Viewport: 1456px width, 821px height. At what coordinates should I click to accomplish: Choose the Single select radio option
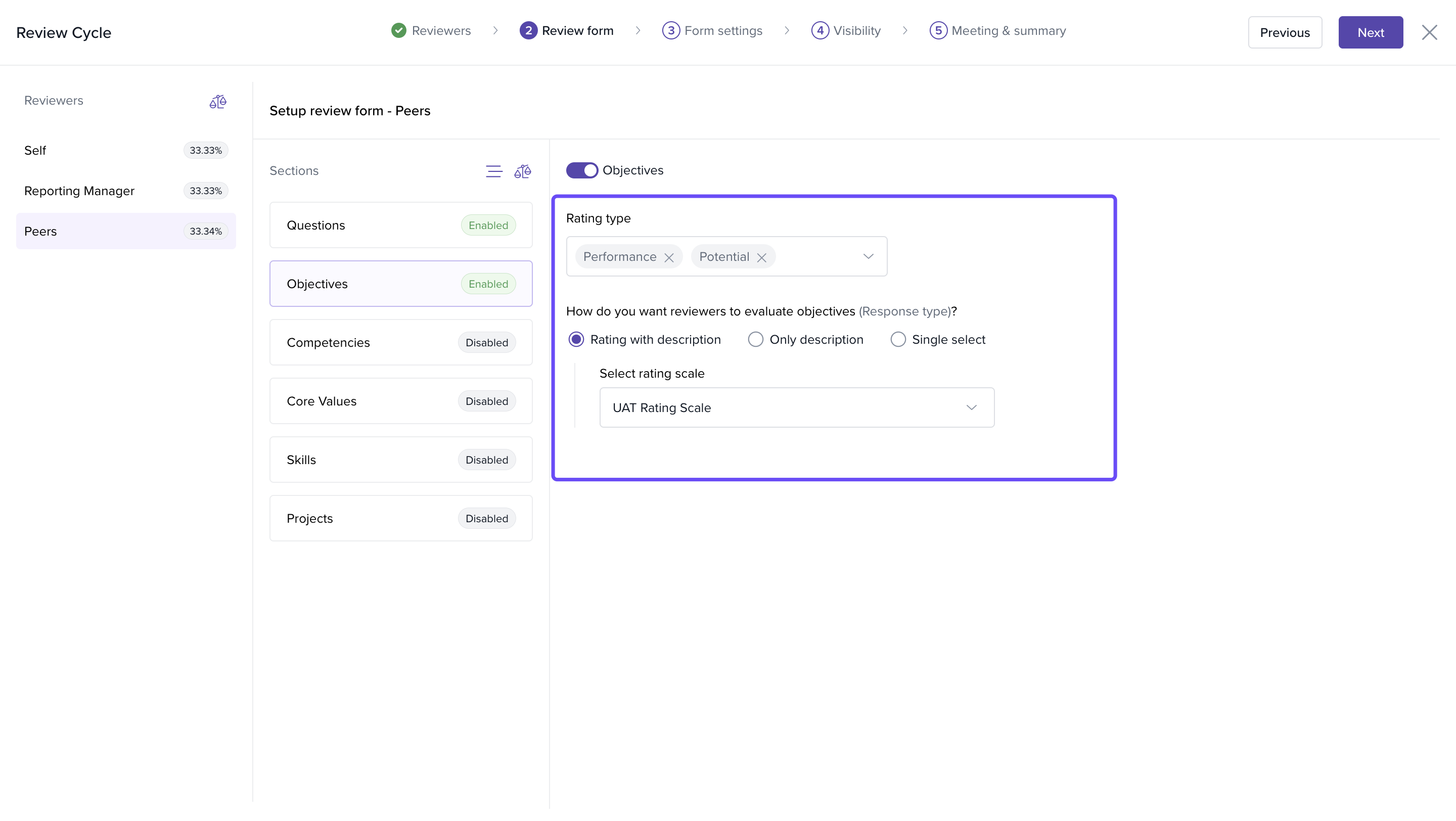tap(898, 340)
